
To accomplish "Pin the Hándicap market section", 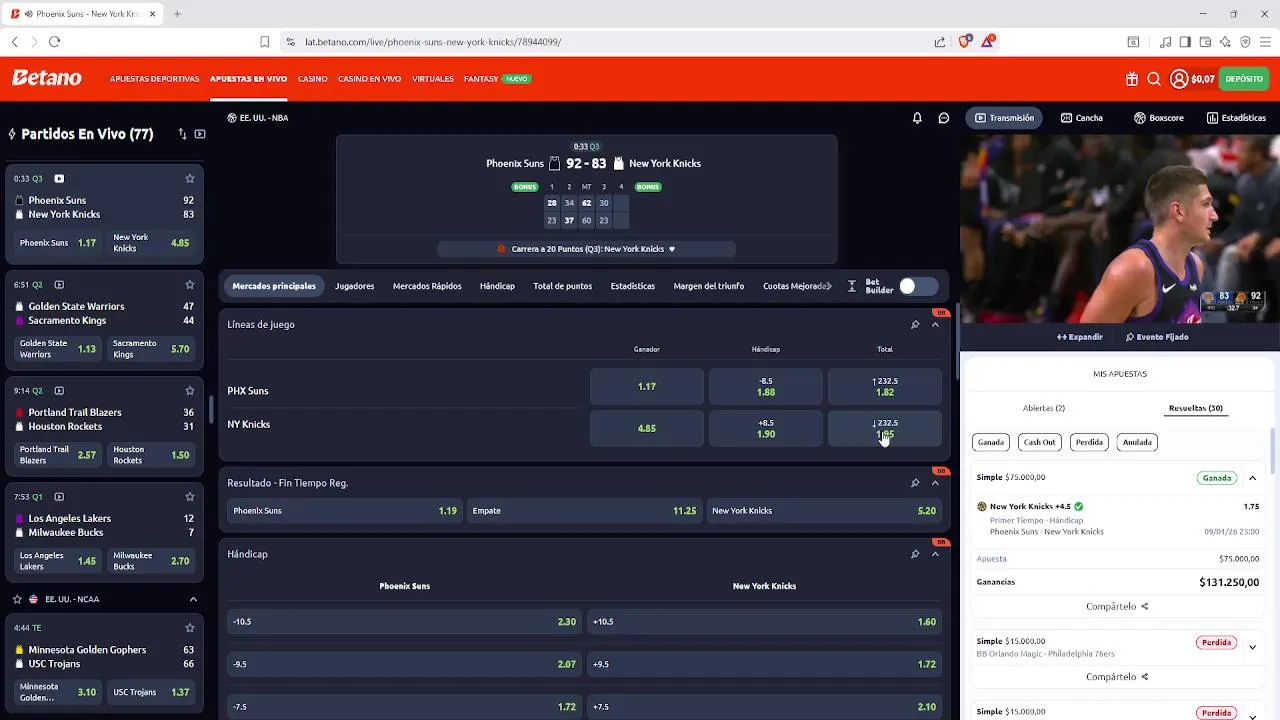I will [914, 554].
